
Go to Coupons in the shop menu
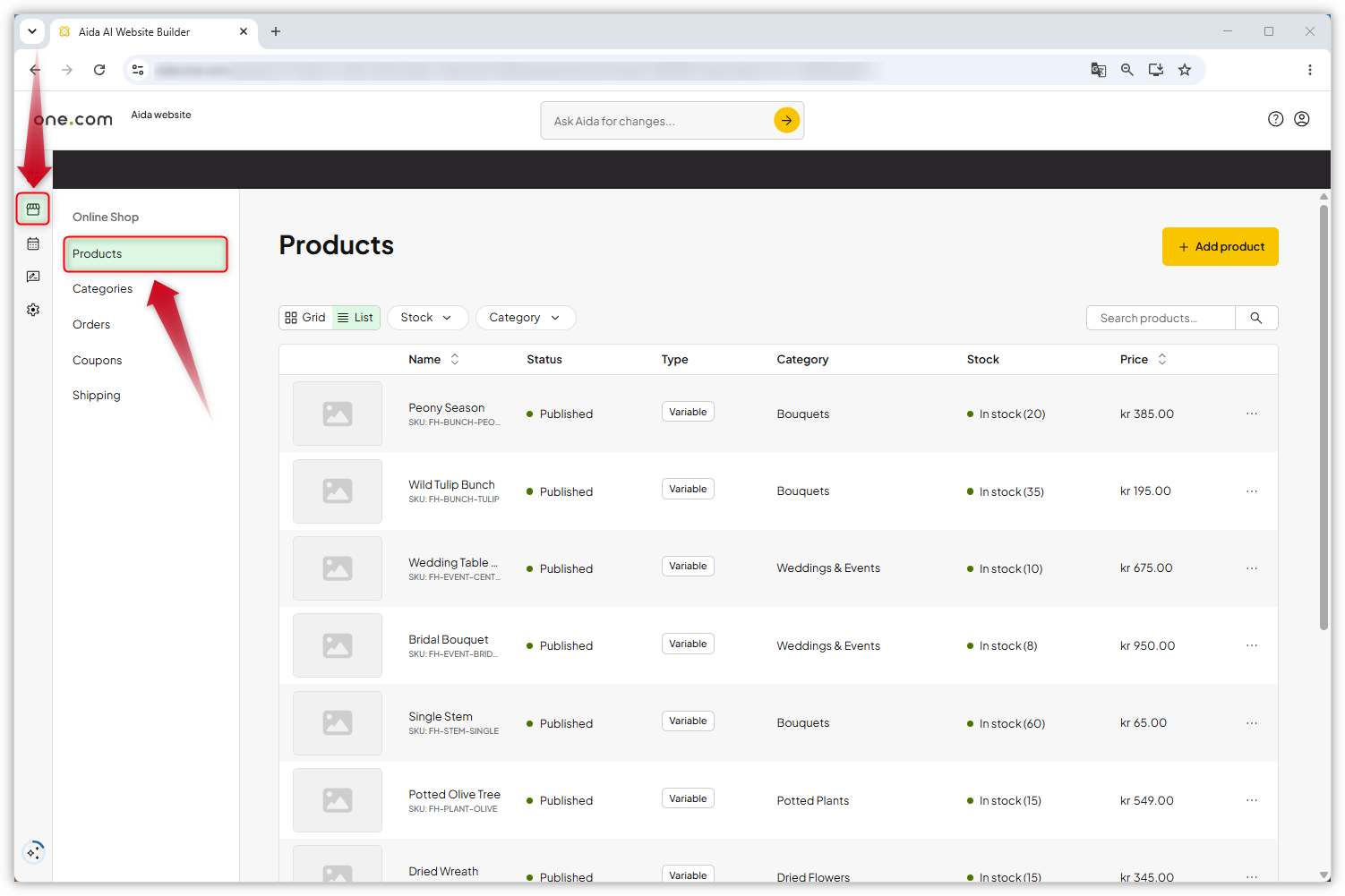coord(97,361)
